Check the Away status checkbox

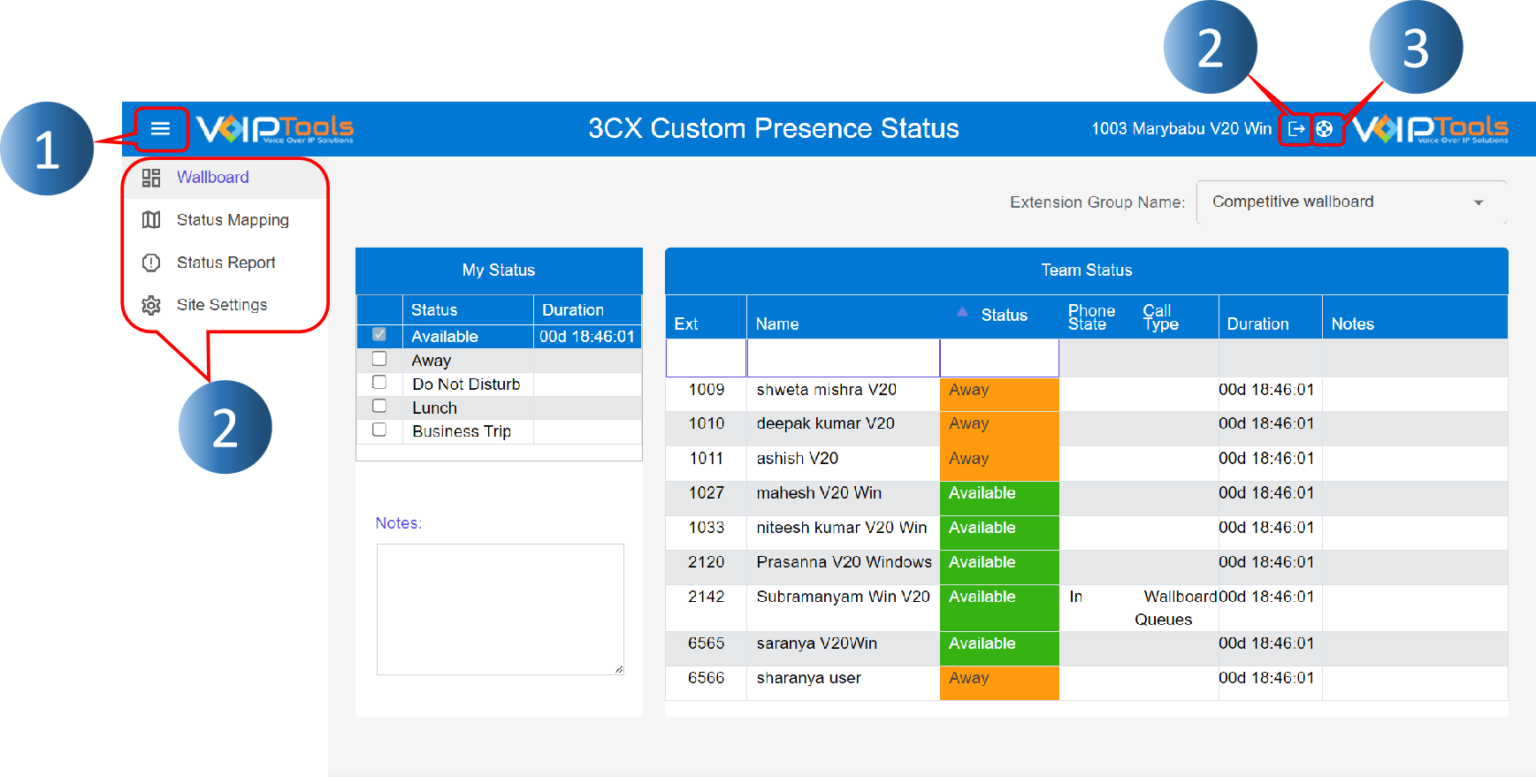tap(379, 359)
